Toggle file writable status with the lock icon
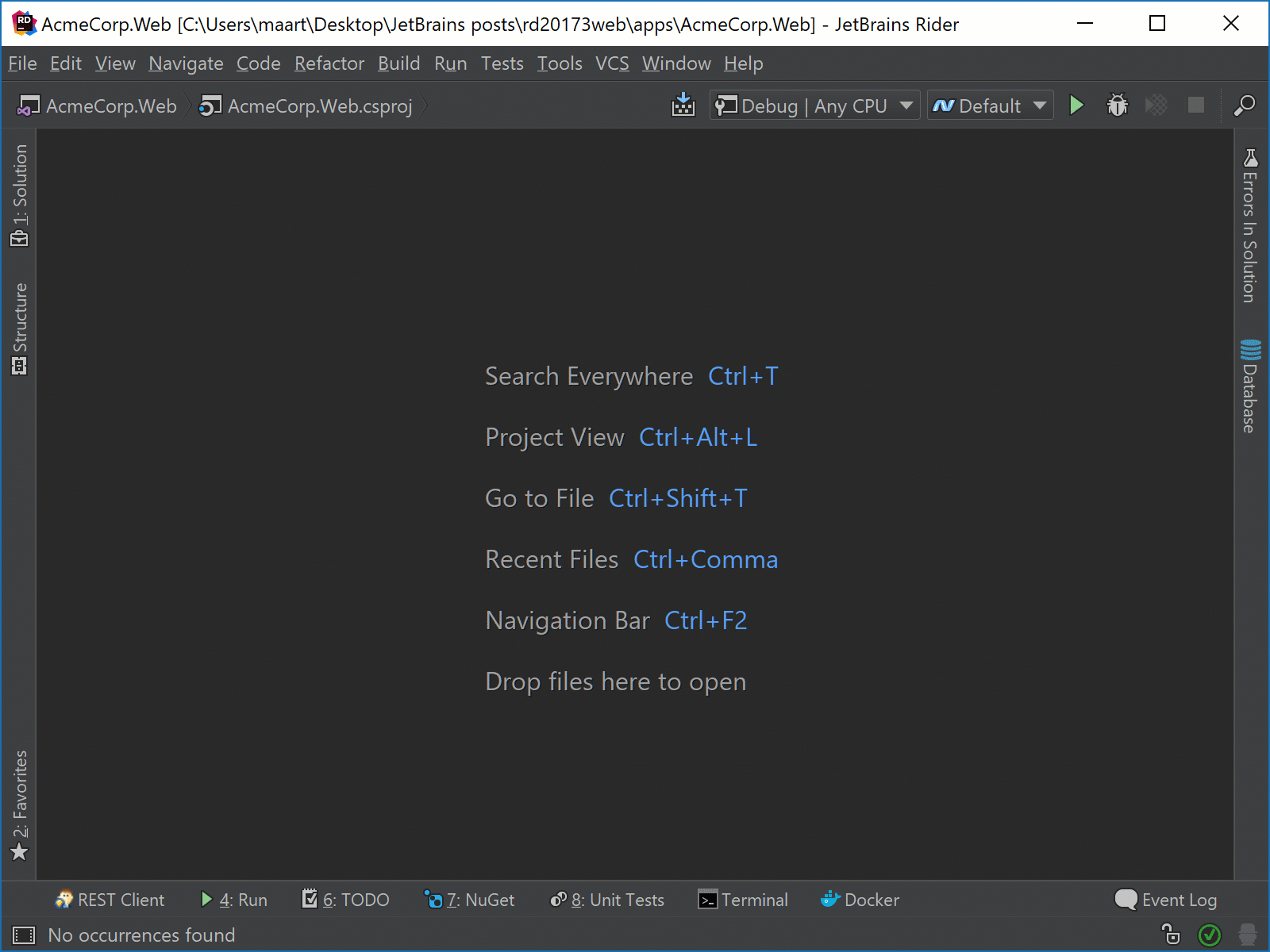 coord(1169,935)
